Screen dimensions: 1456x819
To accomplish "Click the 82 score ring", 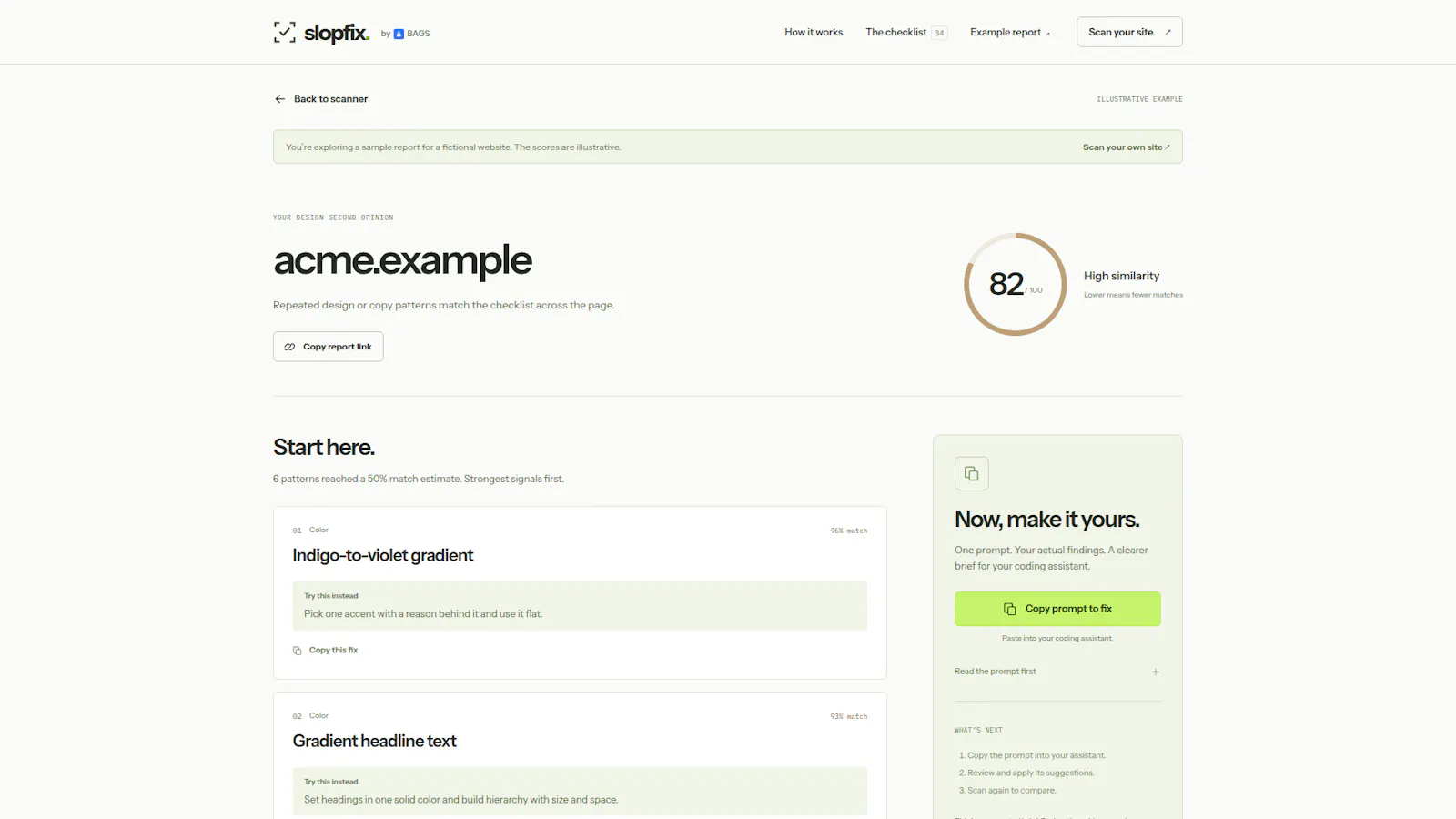I will click(x=1015, y=284).
